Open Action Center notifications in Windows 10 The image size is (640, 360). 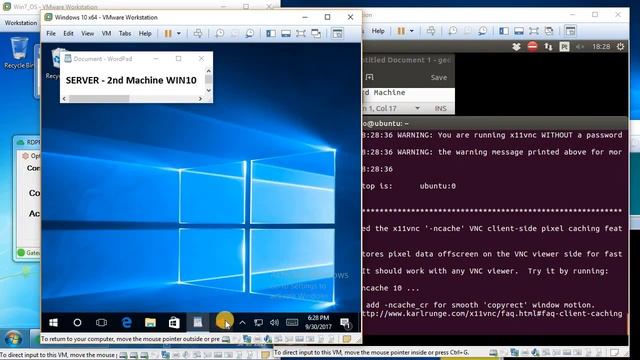[345, 323]
